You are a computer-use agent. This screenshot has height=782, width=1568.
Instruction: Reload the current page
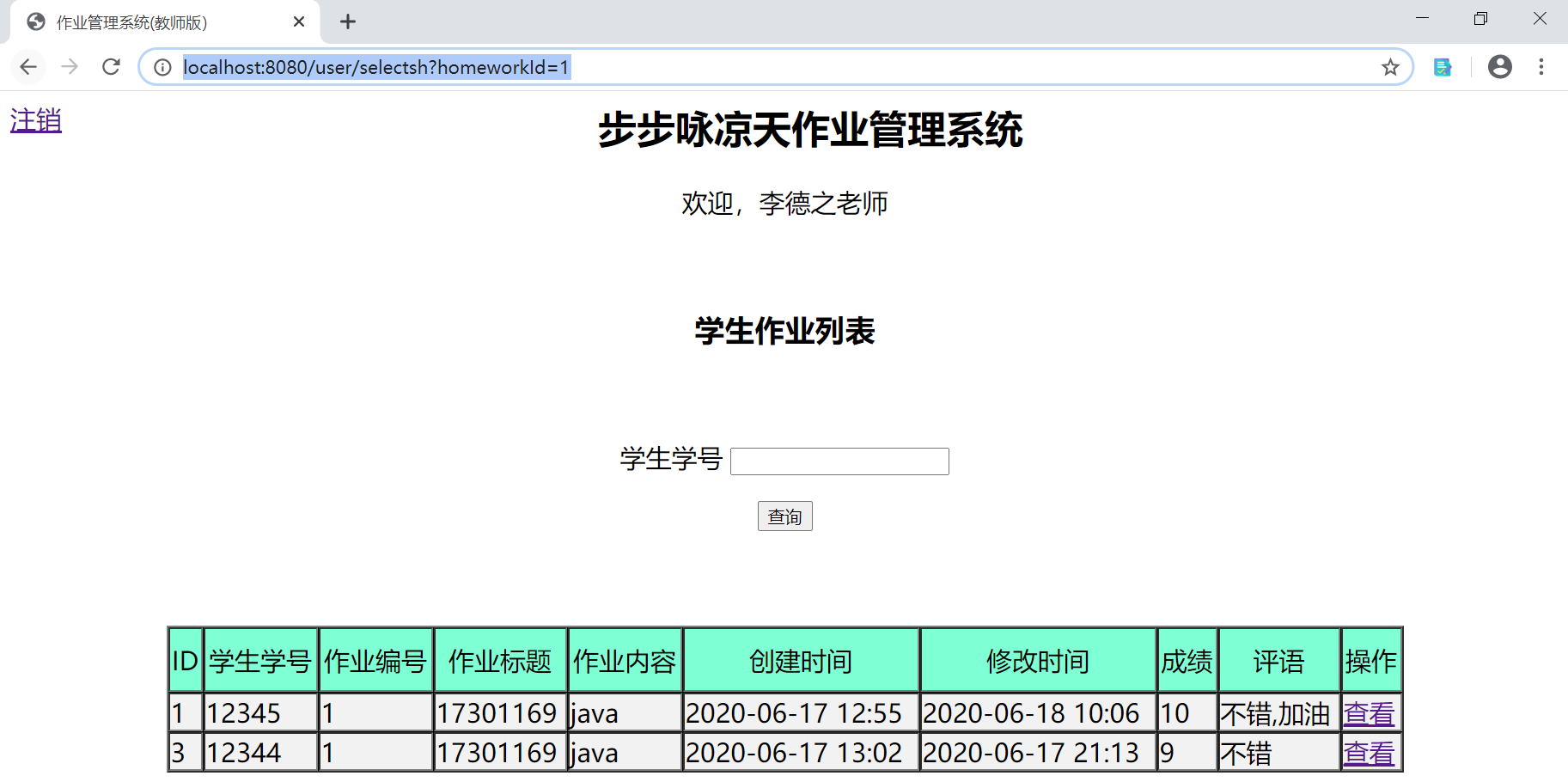(111, 67)
